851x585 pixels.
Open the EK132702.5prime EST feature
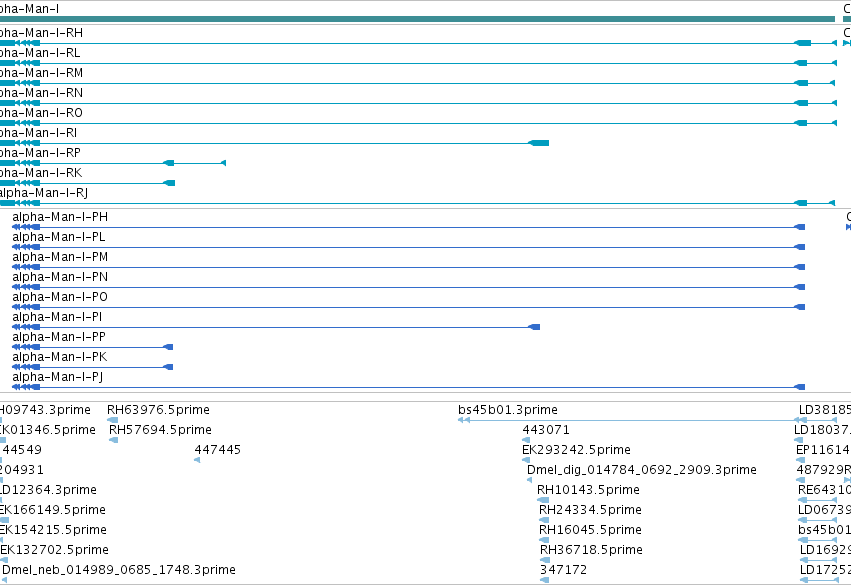pyautogui.click(x=54, y=550)
